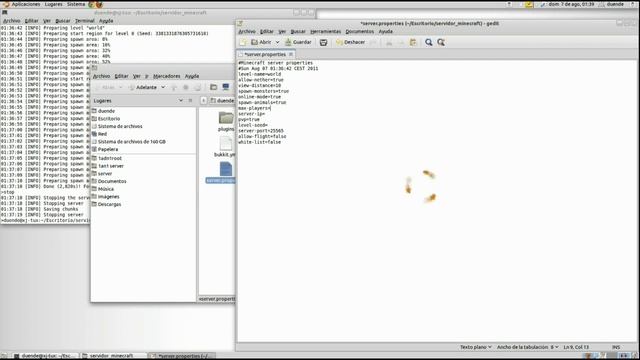This screenshot has width=640, height=360.
Task: Expand the Abrir recent files dropdown arrow
Action: (277, 42)
